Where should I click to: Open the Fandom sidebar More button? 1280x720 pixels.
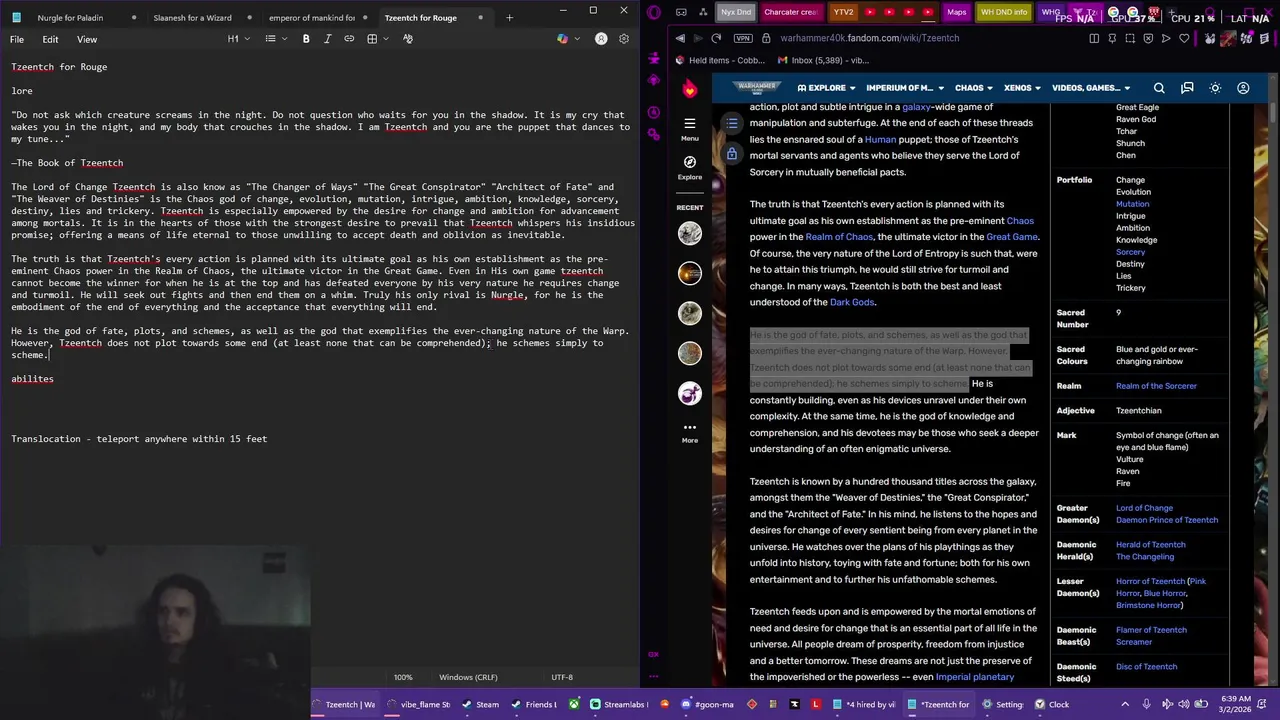pos(689,433)
